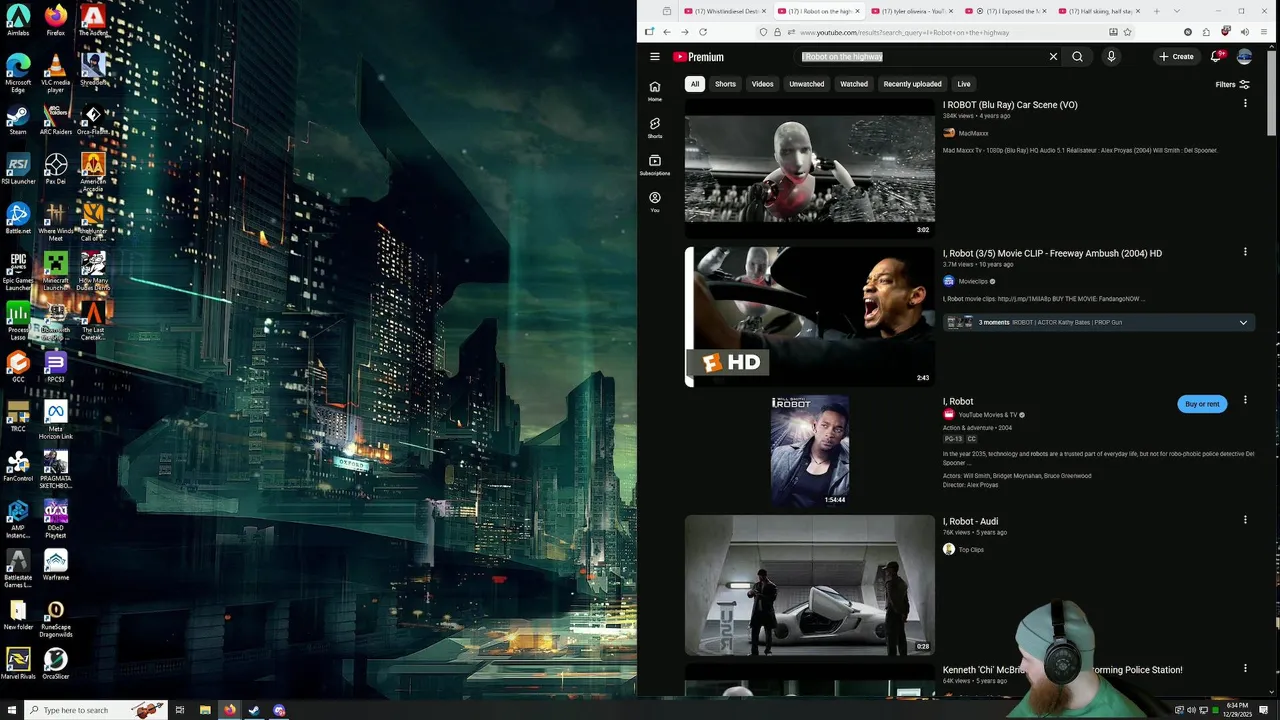The image size is (1280, 720).
Task: Select the Shorts filter chip
Action: [x=725, y=84]
